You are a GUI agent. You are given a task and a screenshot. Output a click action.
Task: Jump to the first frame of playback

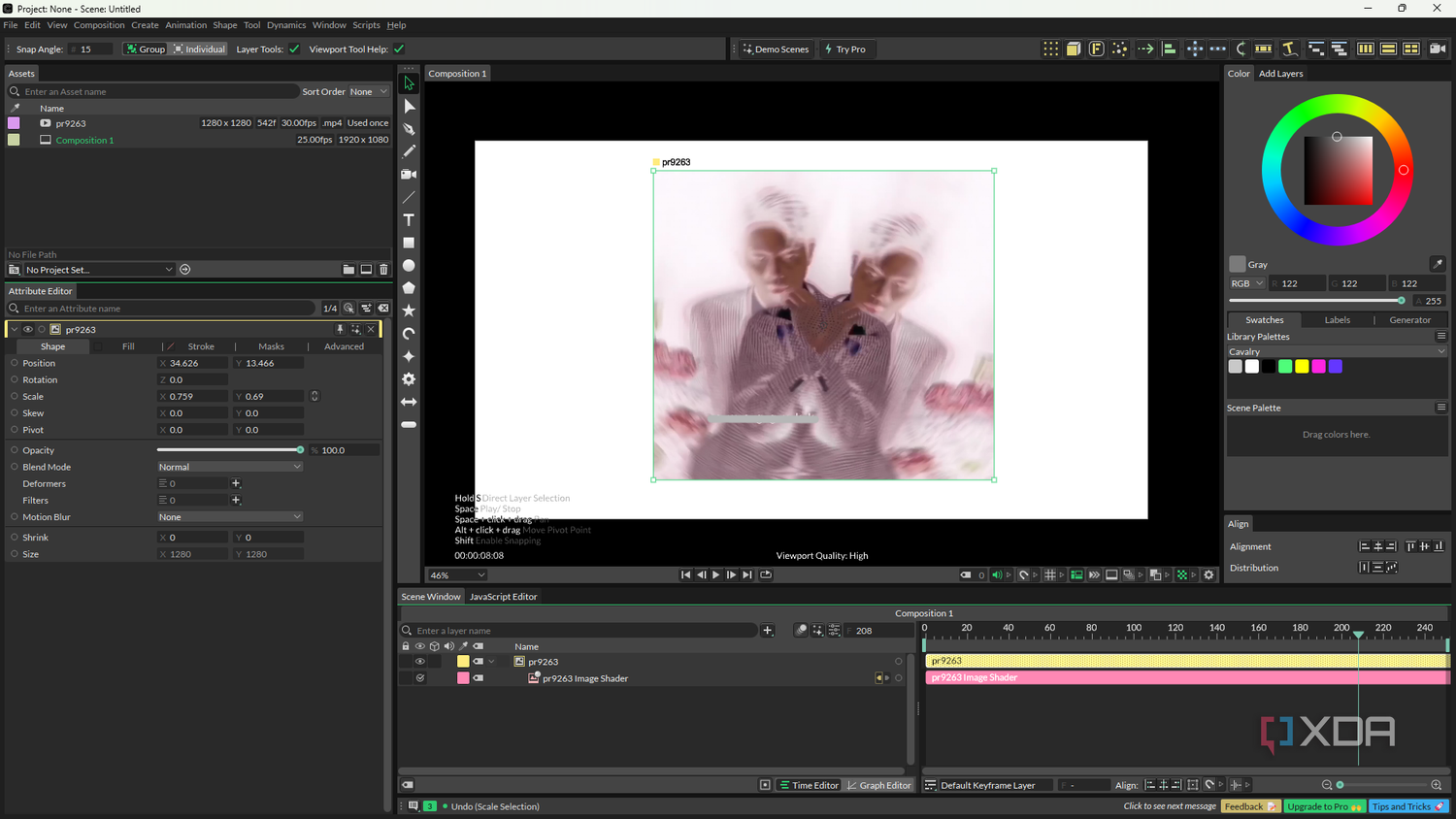coord(685,575)
